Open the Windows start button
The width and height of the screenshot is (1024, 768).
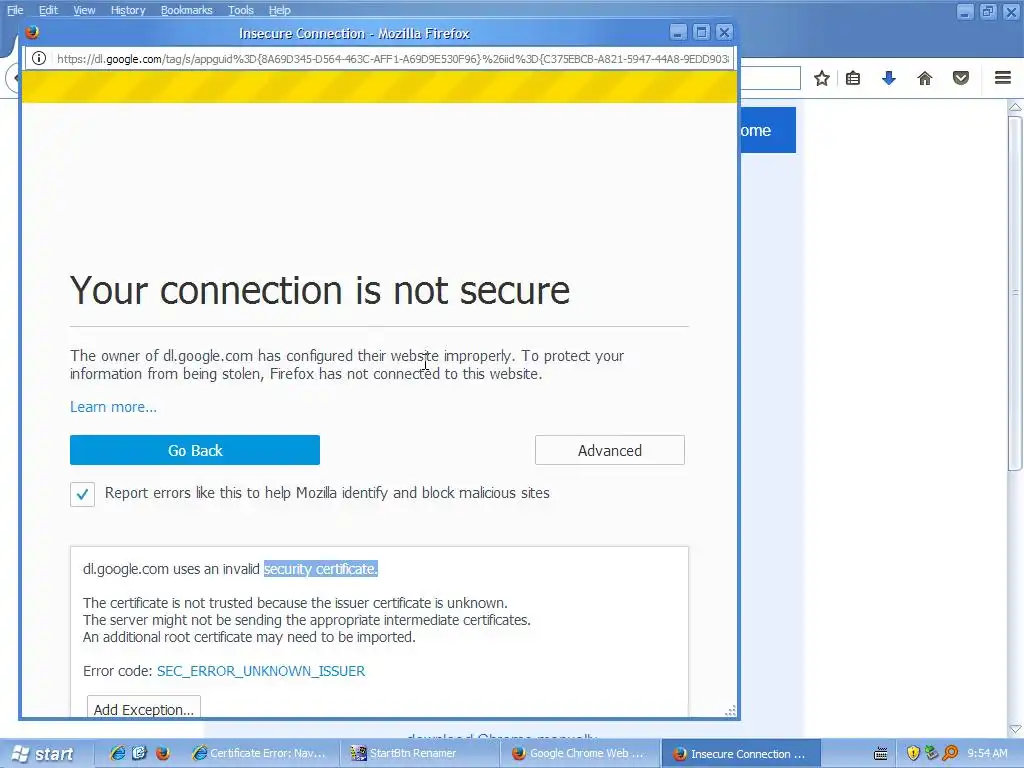[42, 754]
